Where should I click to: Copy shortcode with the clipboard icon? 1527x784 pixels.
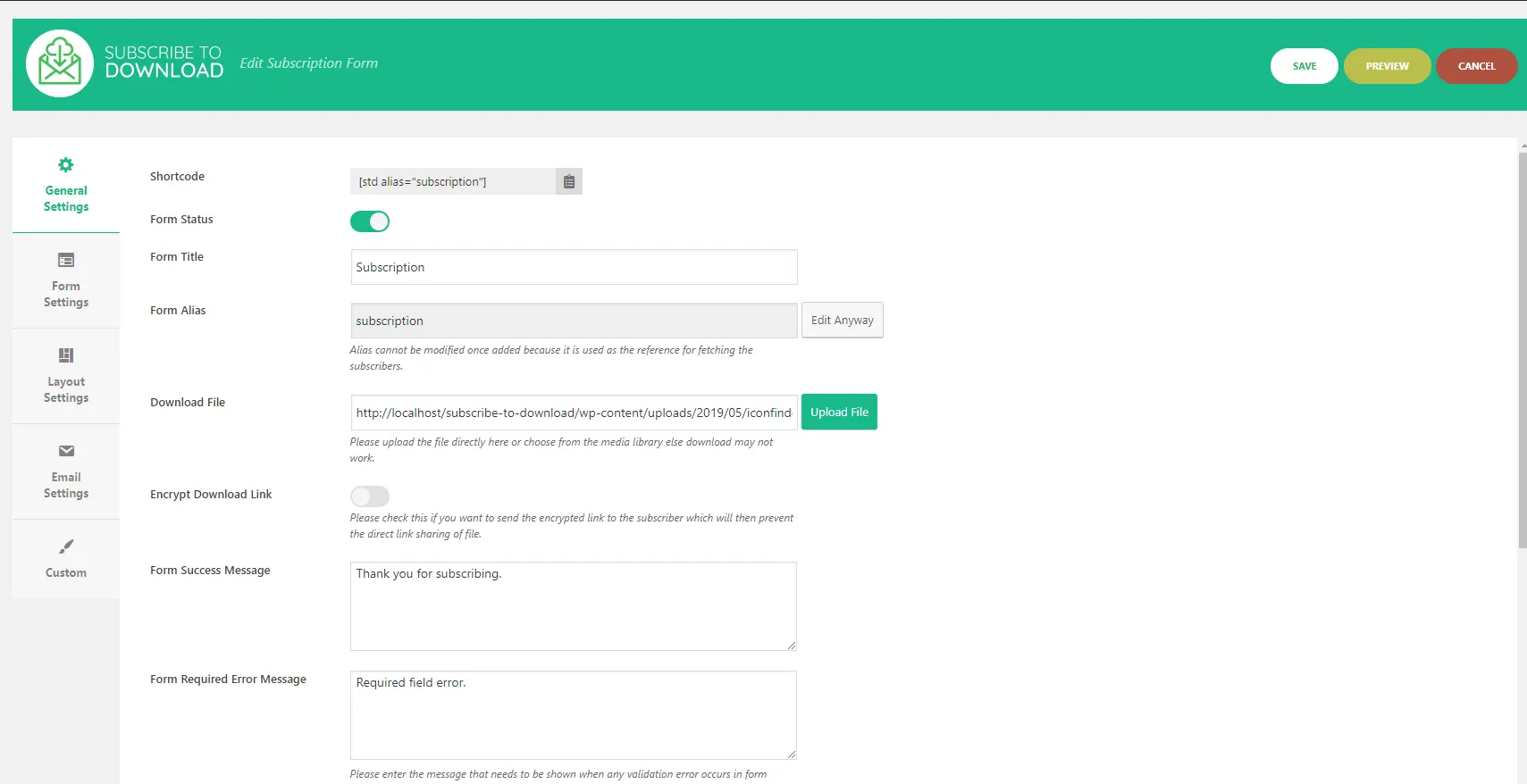click(569, 181)
